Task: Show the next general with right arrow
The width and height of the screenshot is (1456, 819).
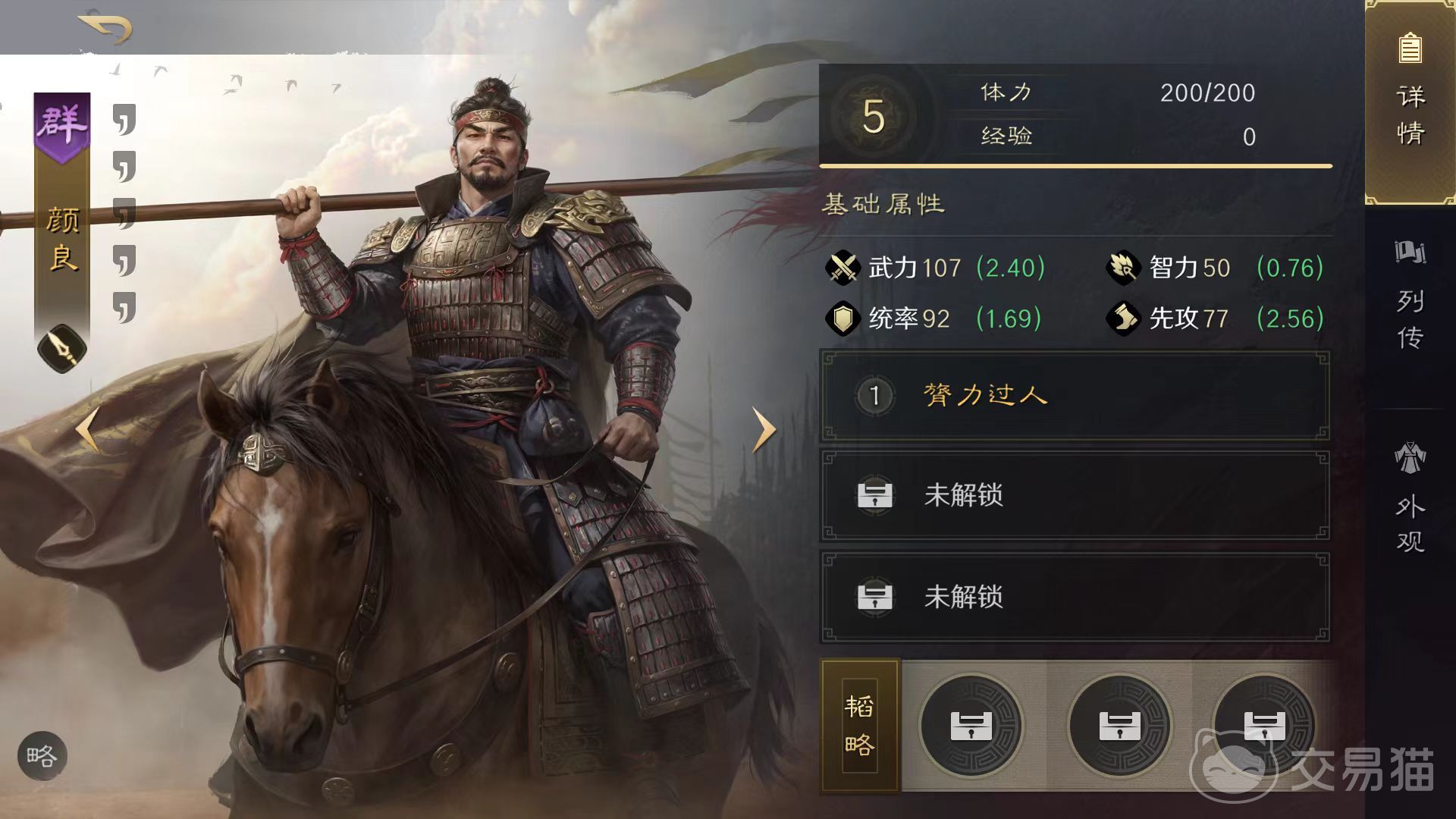Action: [764, 429]
